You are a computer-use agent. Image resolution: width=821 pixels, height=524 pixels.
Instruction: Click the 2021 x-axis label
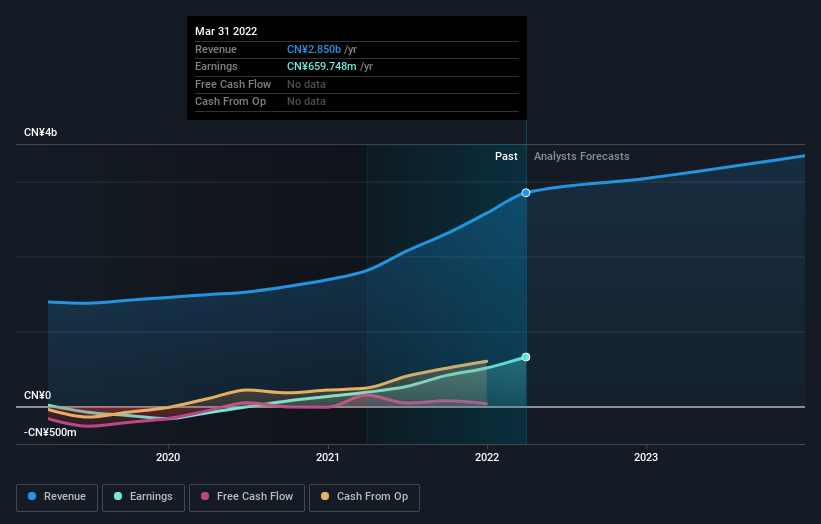coord(328,458)
